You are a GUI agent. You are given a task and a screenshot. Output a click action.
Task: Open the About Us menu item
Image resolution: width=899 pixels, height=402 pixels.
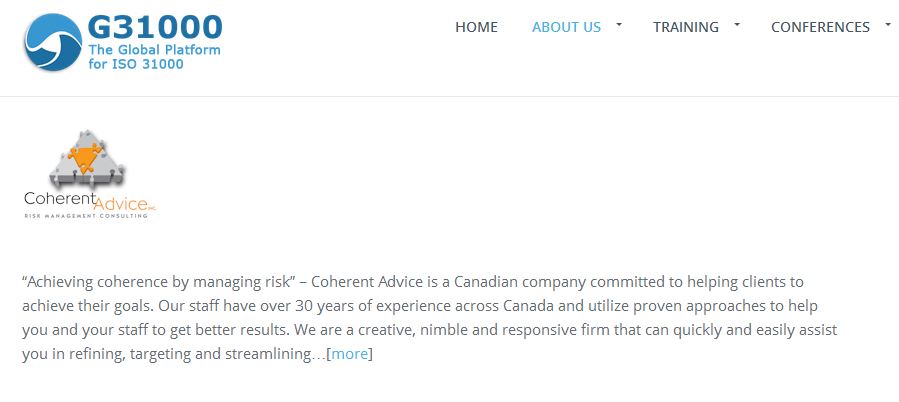[x=566, y=27]
